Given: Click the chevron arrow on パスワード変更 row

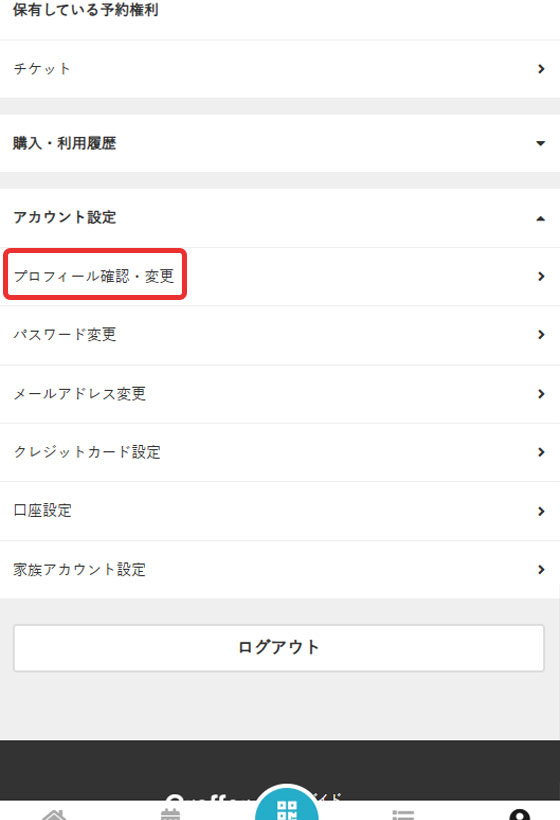Looking at the screenshot, I should pos(541,335).
